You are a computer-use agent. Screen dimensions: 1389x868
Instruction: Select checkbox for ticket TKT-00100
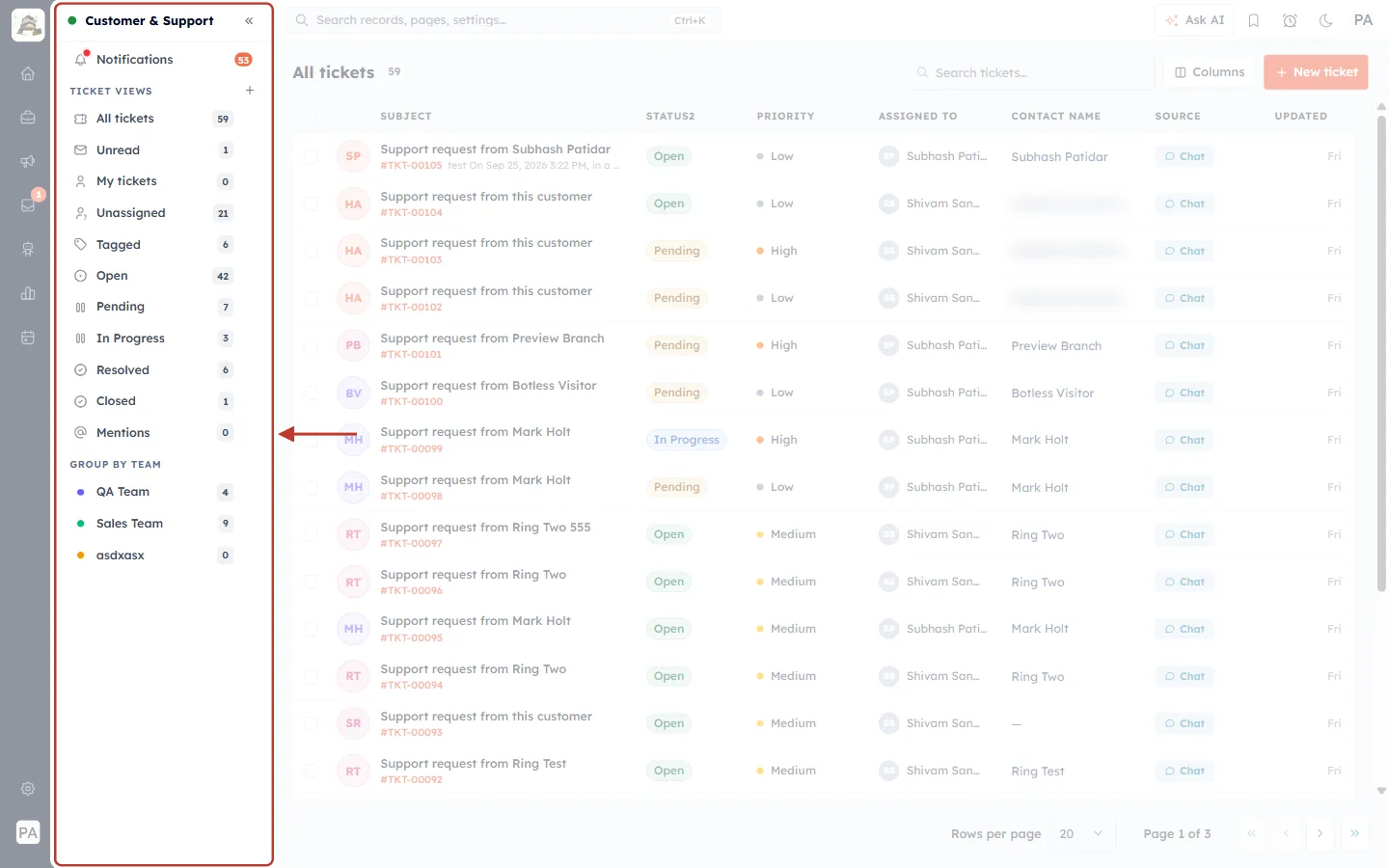tap(311, 393)
